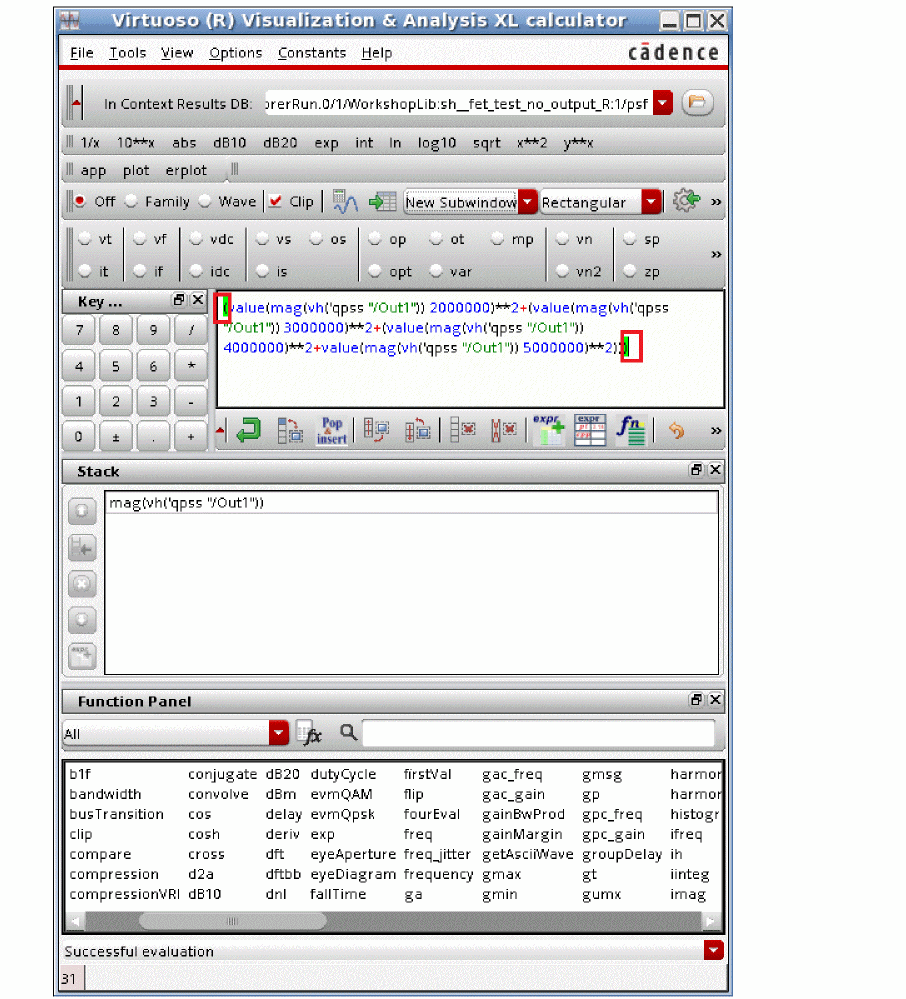Screen dimensions: 906x999
Task: Click the second stack side button with arrow
Action: 82,548
